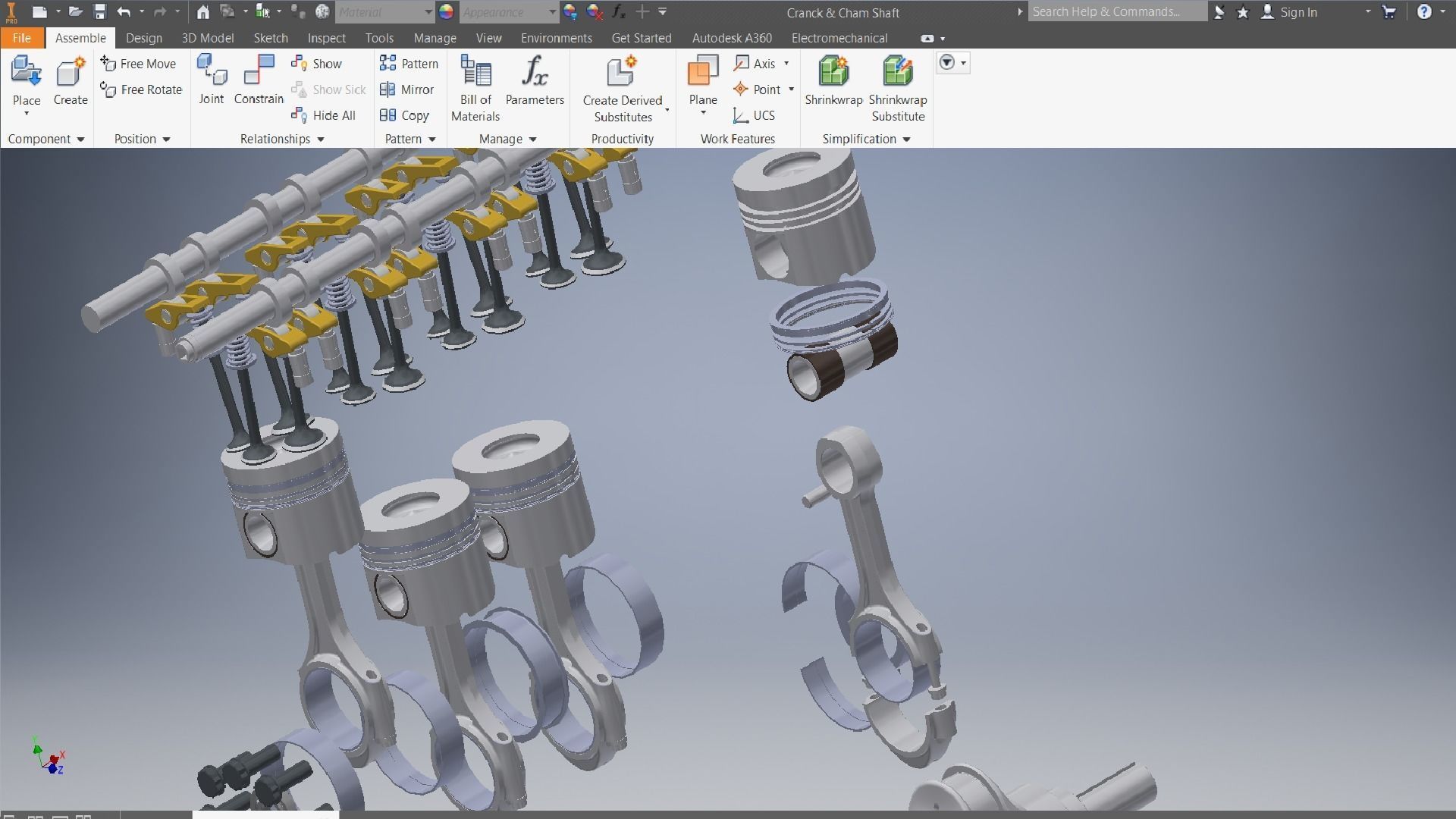Click the New file icon
This screenshot has width=1456, height=819.
tap(39, 12)
